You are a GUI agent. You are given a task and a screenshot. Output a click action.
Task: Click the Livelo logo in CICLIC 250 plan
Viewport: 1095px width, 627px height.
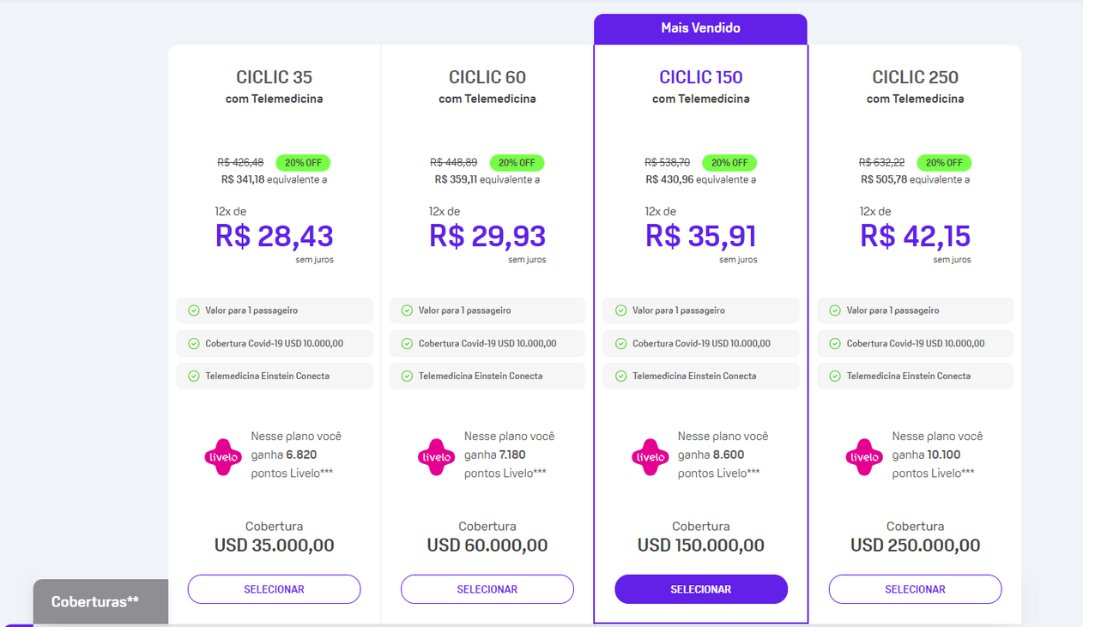(x=864, y=457)
